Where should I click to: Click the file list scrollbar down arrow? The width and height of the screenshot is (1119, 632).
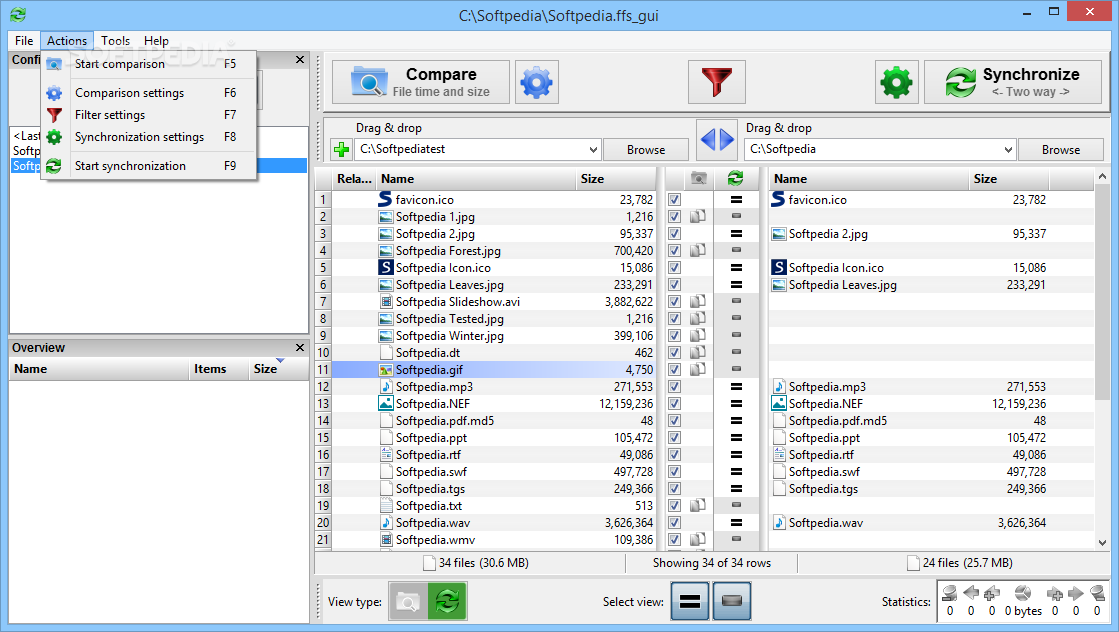(x=1103, y=542)
